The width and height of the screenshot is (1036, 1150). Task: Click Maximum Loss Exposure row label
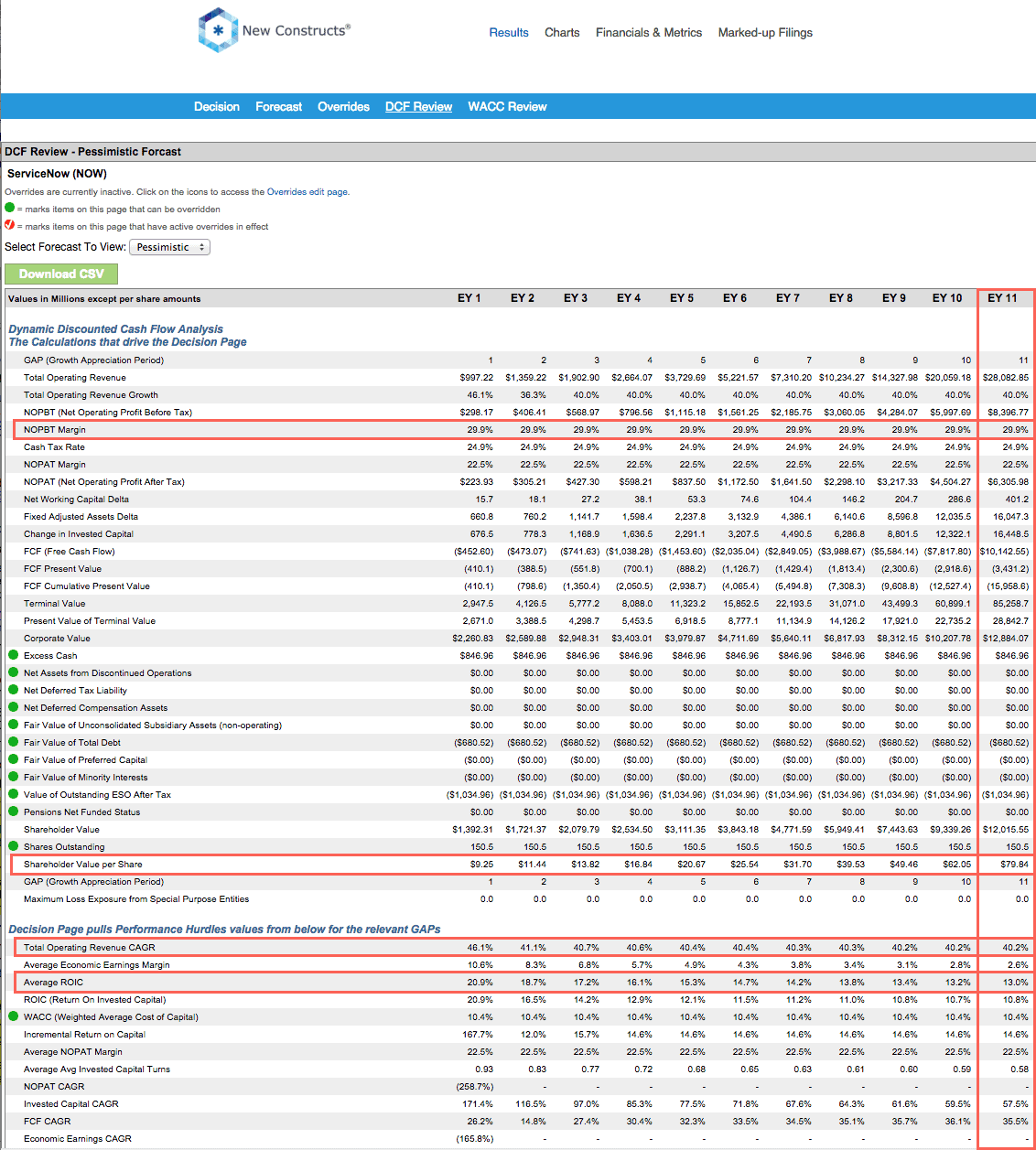[136, 898]
